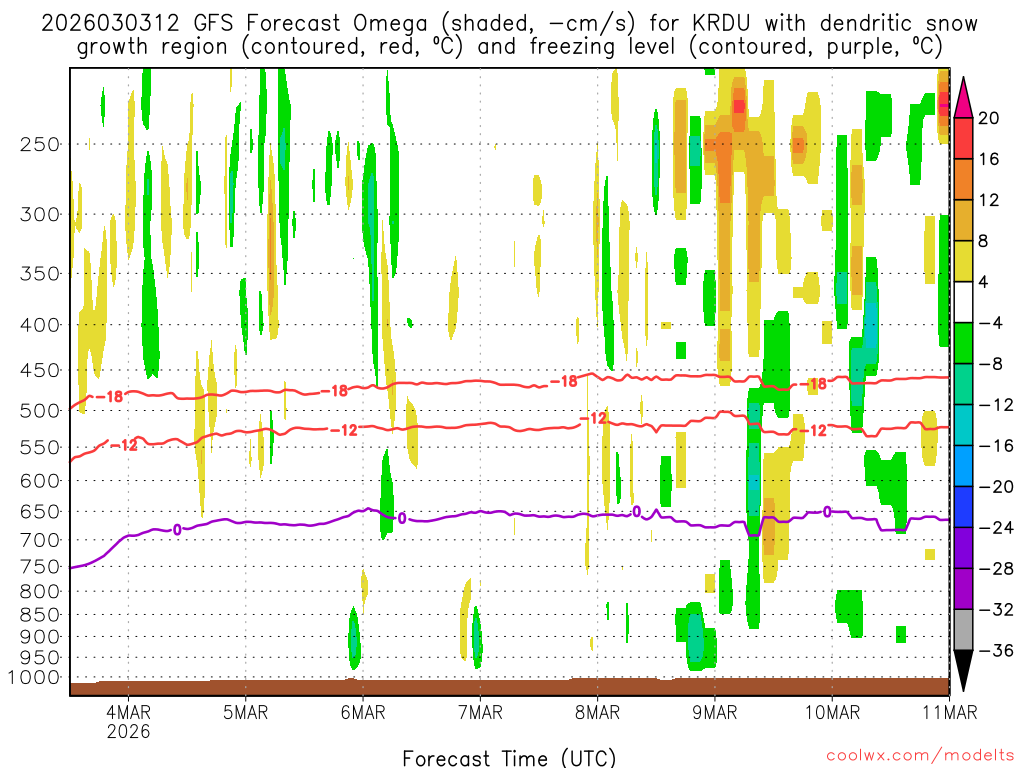This screenshot has height=768, width=1024.
Task: Click the chart title first line '2026030312 GFS Forecast Omega'
Action: point(234,23)
